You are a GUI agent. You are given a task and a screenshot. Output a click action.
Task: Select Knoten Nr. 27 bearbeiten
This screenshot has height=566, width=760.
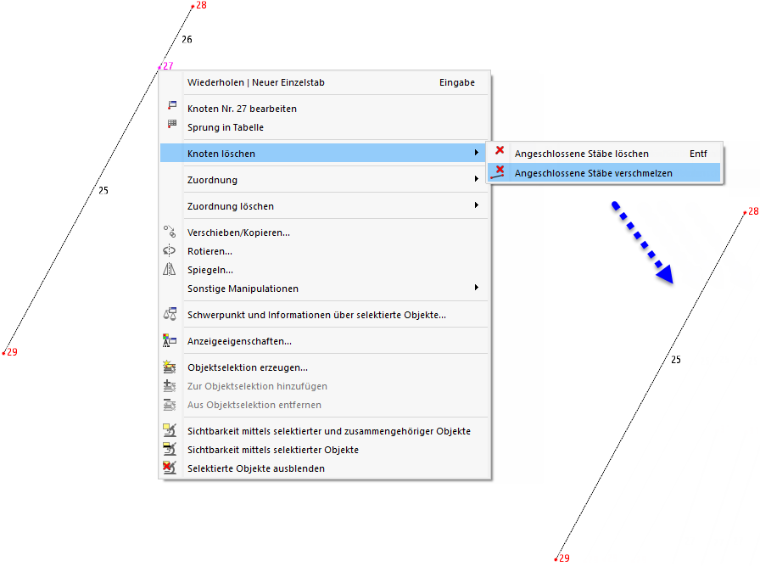(324, 109)
